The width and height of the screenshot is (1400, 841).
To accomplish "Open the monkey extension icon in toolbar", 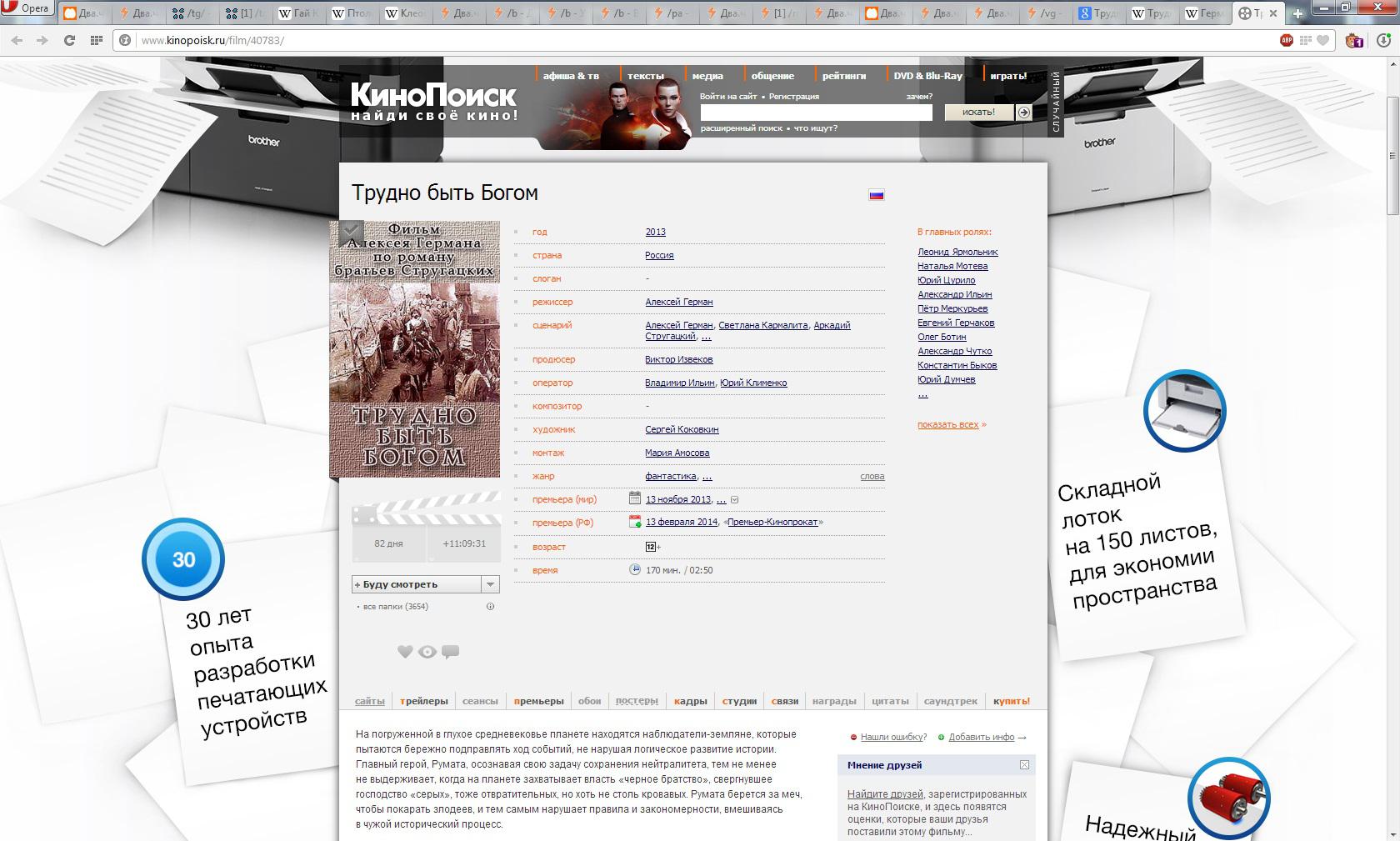I will coord(1354,40).
